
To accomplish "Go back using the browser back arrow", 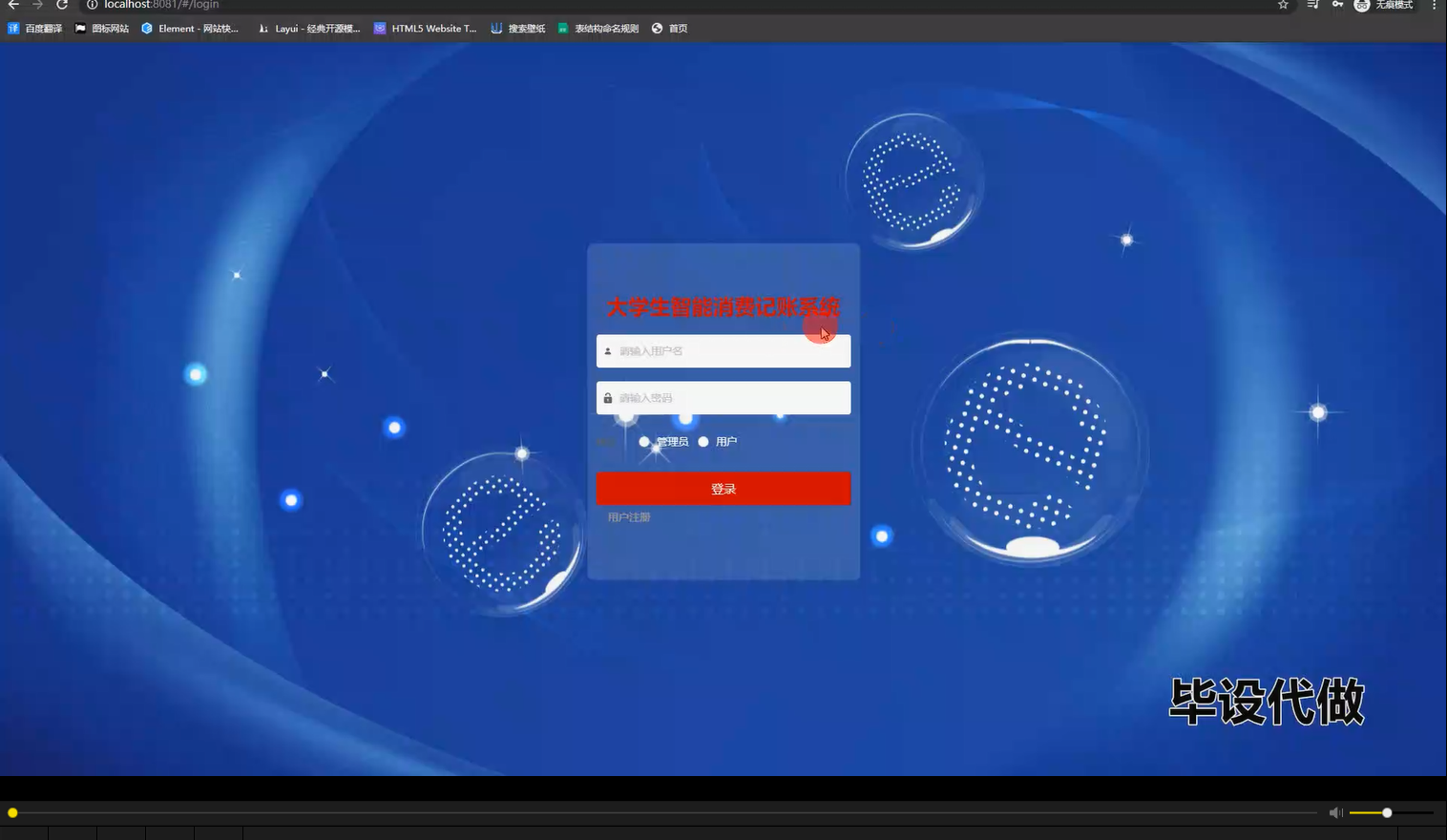I will [13, 5].
